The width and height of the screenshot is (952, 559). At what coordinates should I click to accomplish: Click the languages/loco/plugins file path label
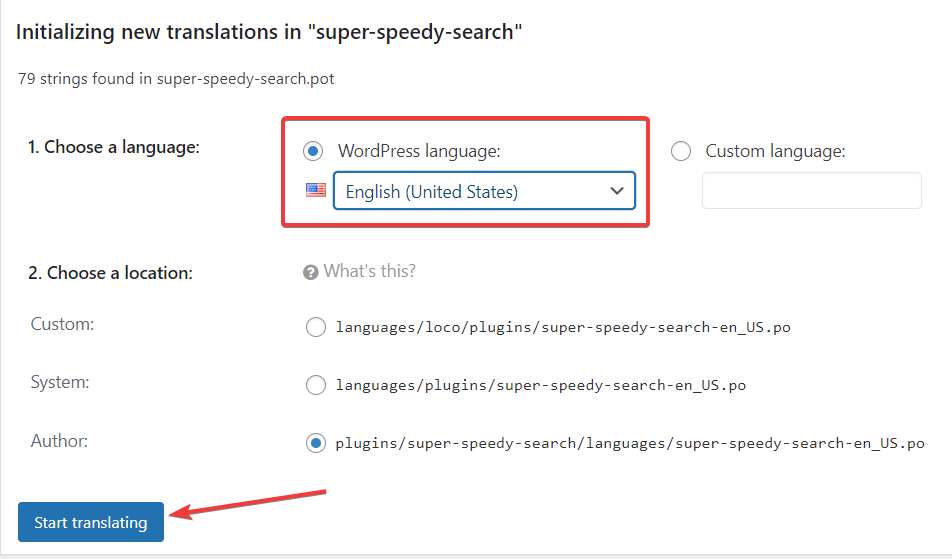[563, 327]
